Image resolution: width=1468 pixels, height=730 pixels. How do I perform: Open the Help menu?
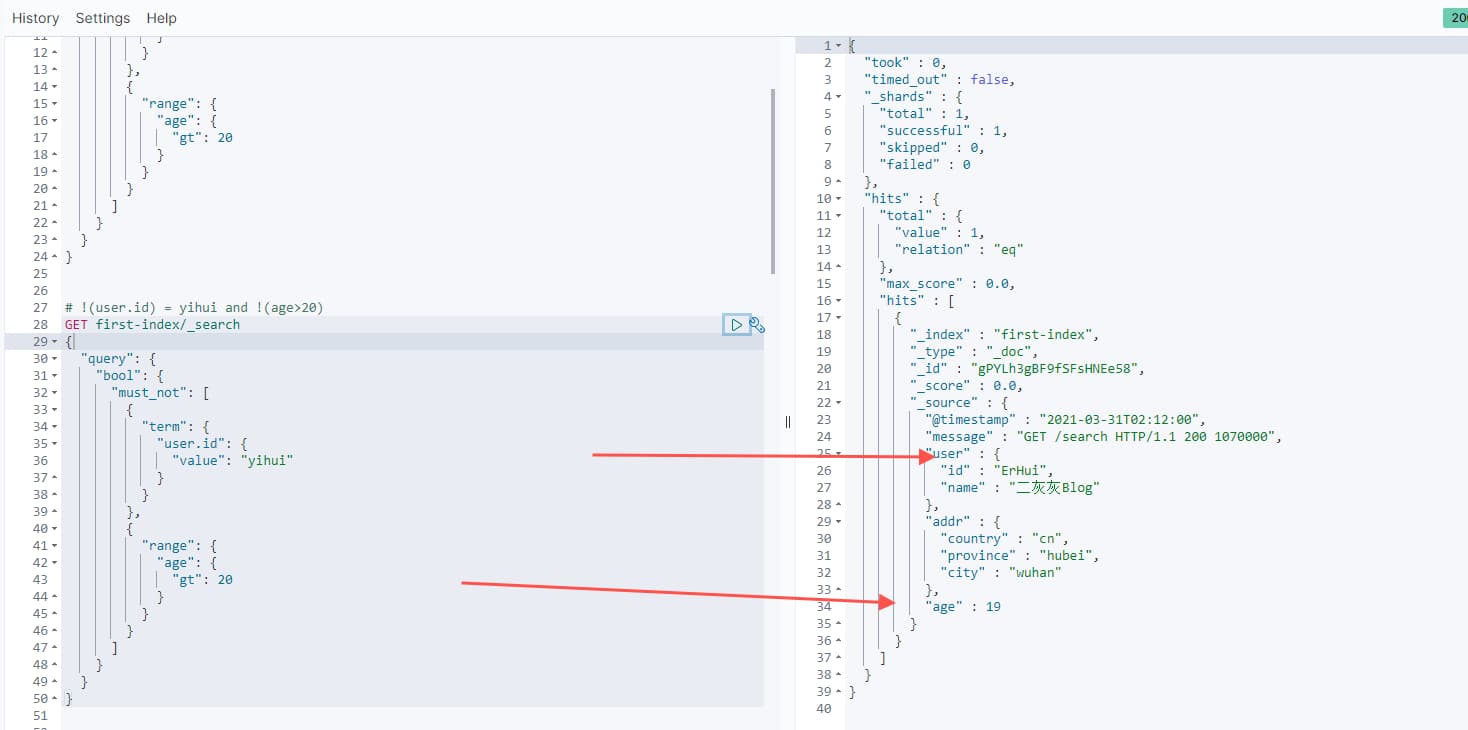pos(161,18)
